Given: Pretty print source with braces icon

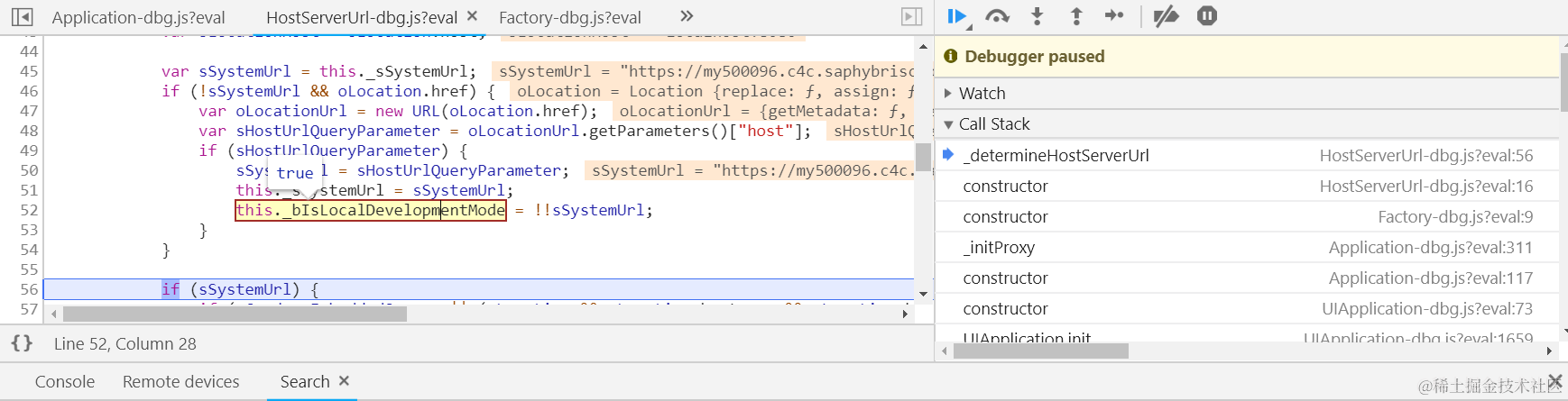Looking at the screenshot, I should tap(22, 343).
